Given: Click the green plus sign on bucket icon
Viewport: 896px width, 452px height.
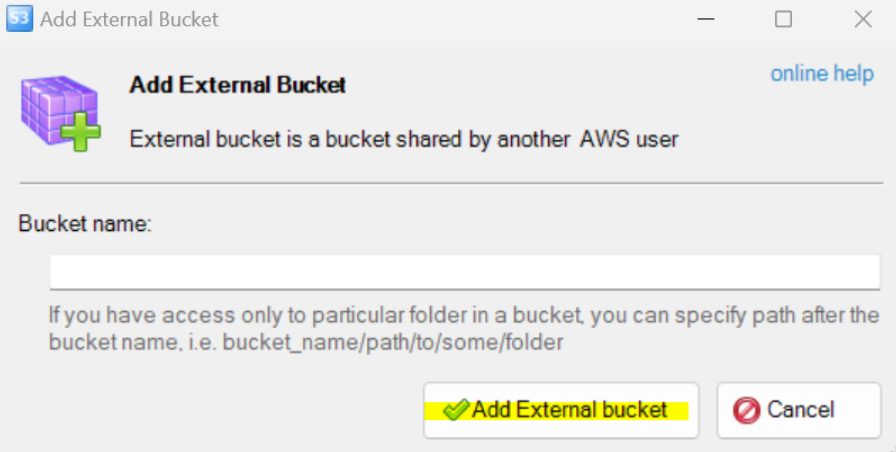Looking at the screenshot, I should click(x=81, y=132).
